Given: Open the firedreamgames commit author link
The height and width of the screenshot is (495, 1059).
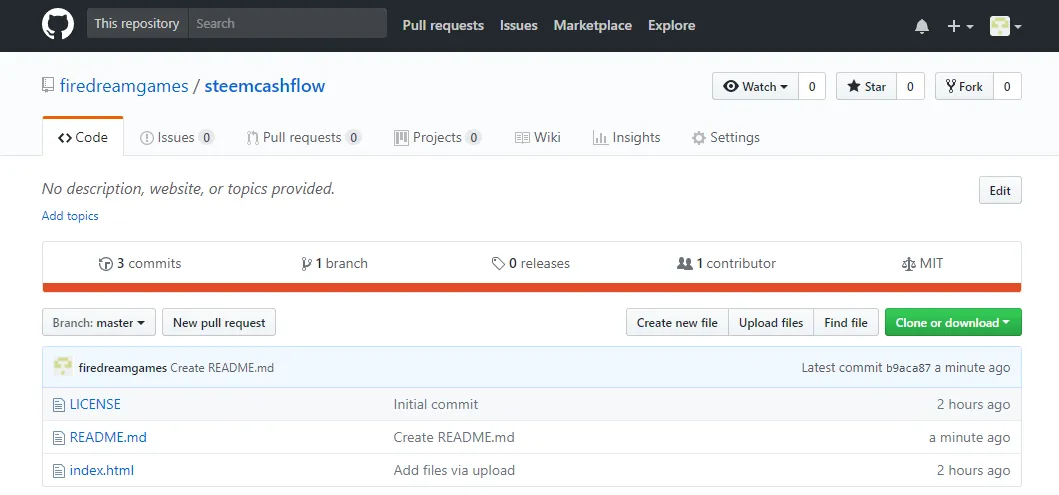Looking at the screenshot, I should 123,368.
